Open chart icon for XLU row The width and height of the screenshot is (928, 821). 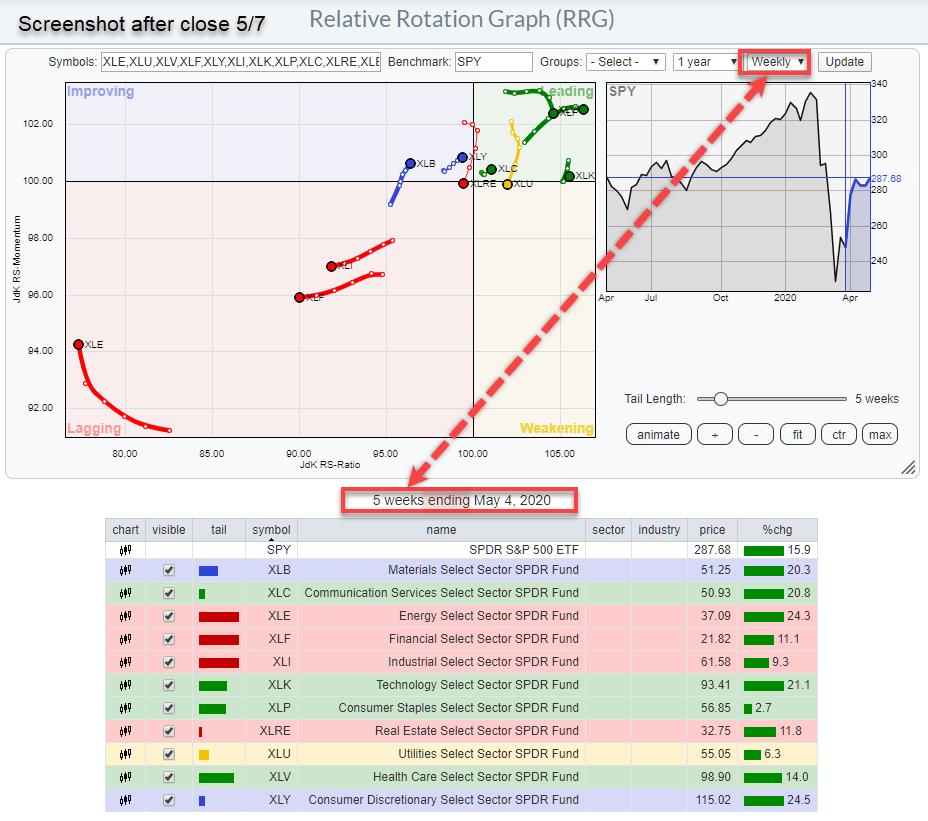[x=125, y=754]
